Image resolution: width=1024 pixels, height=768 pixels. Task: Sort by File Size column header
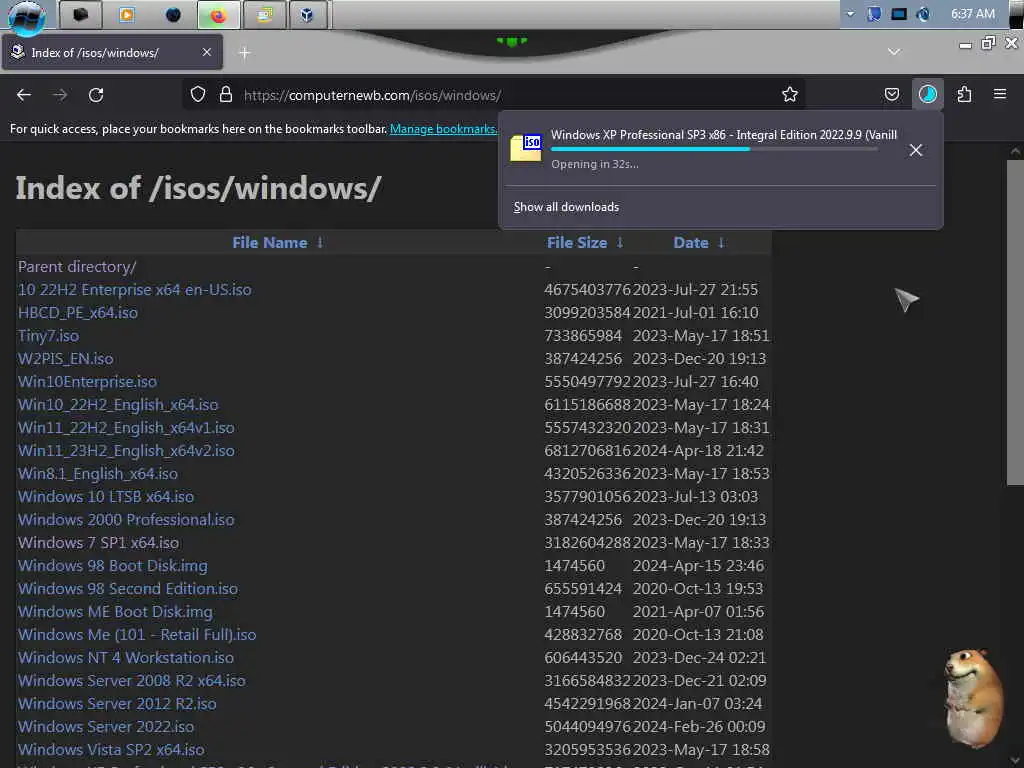pyautogui.click(x=577, y=242)
